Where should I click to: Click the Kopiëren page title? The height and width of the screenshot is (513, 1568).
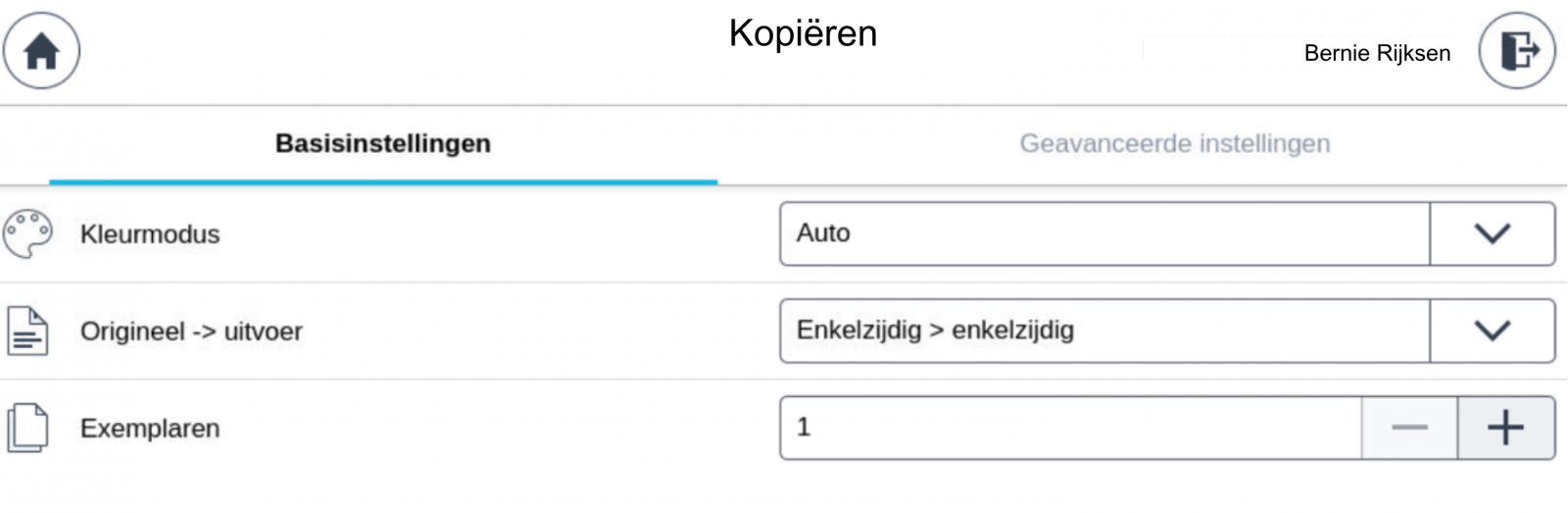803,33
